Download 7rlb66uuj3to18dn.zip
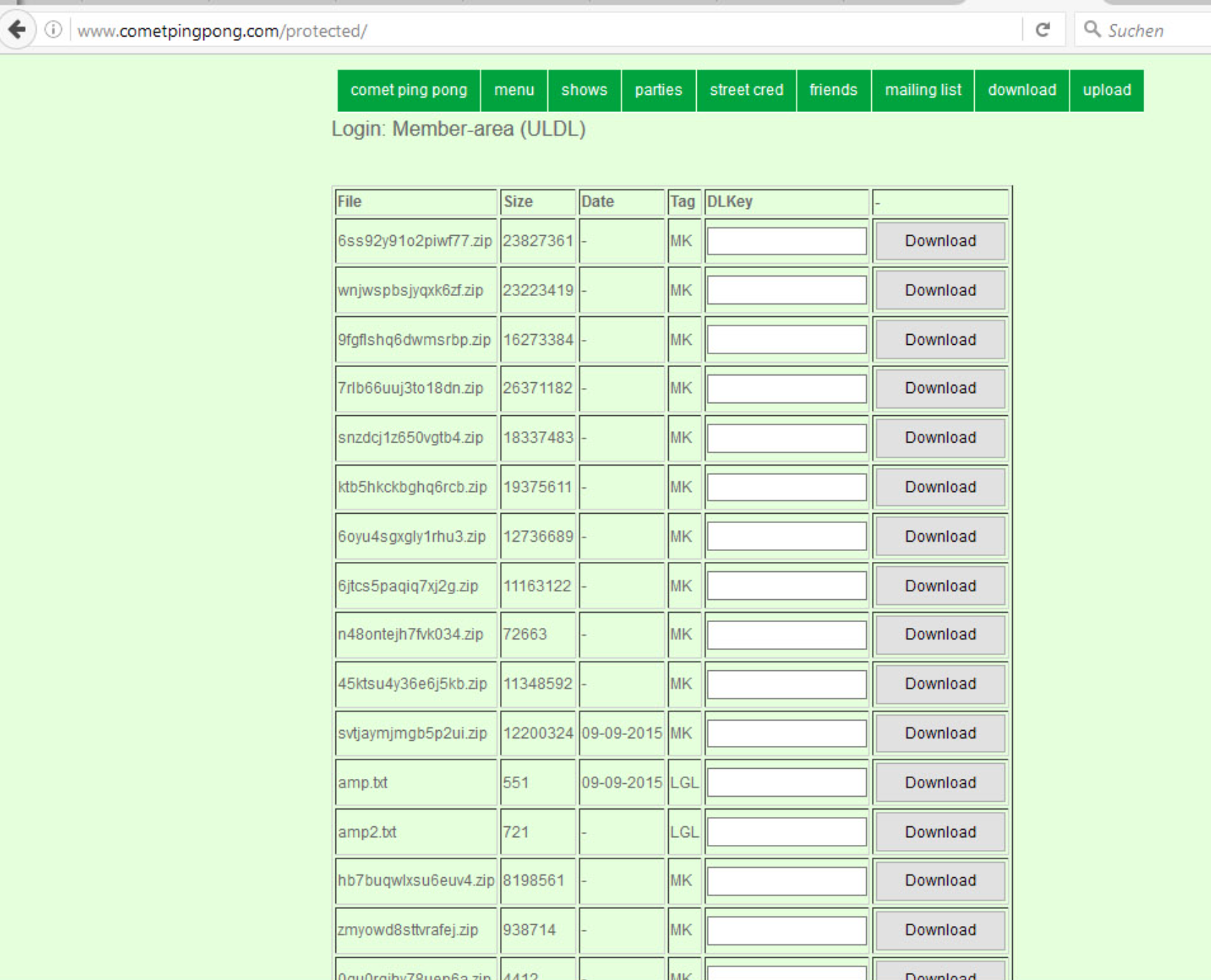 coord(940,388)
